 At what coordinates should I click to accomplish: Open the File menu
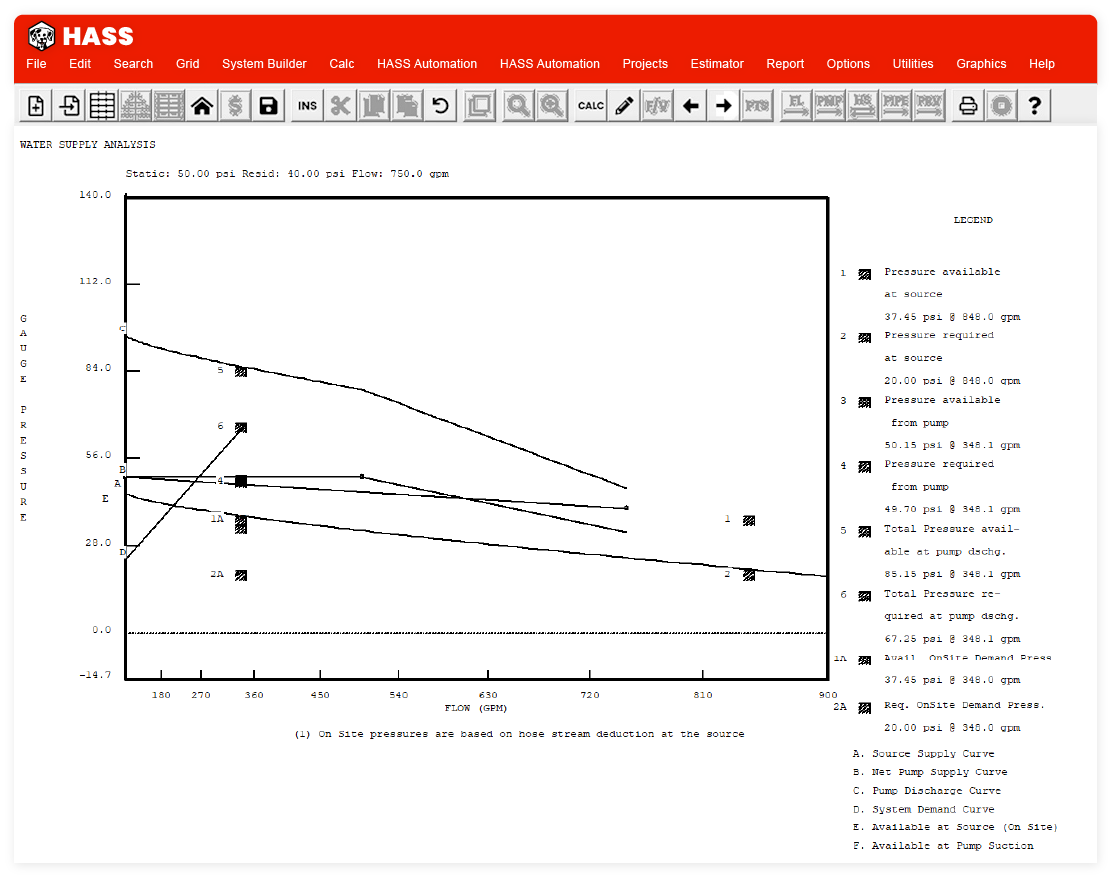coord(36,64)
